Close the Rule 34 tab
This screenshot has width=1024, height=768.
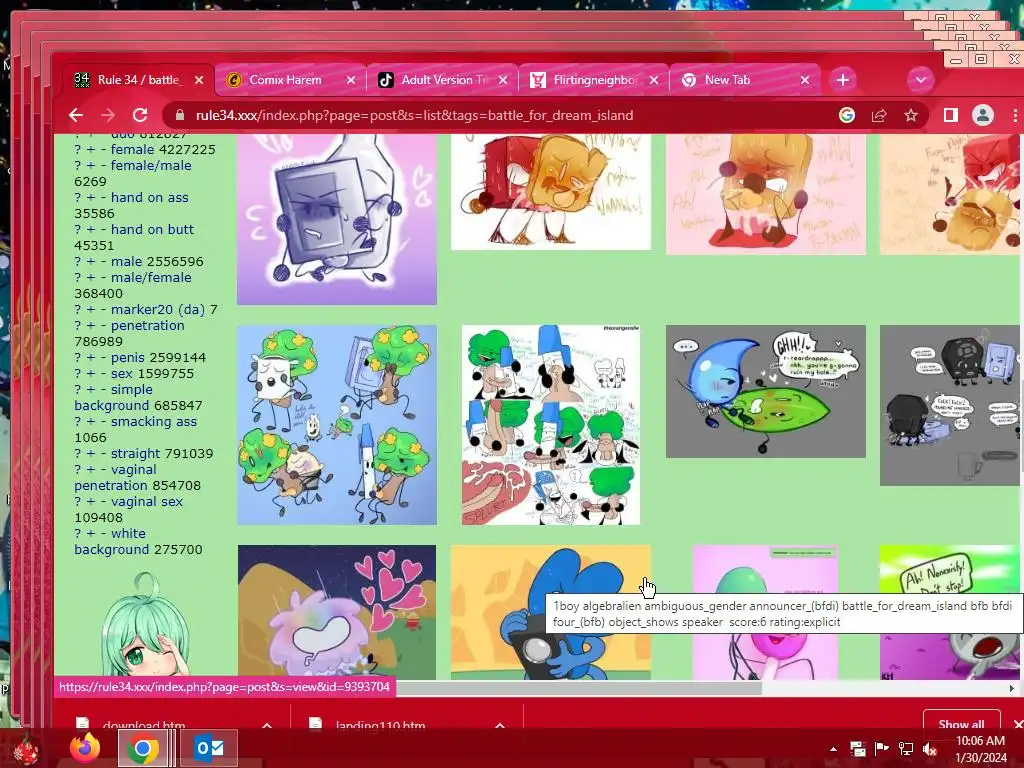[x=199, y=80]
